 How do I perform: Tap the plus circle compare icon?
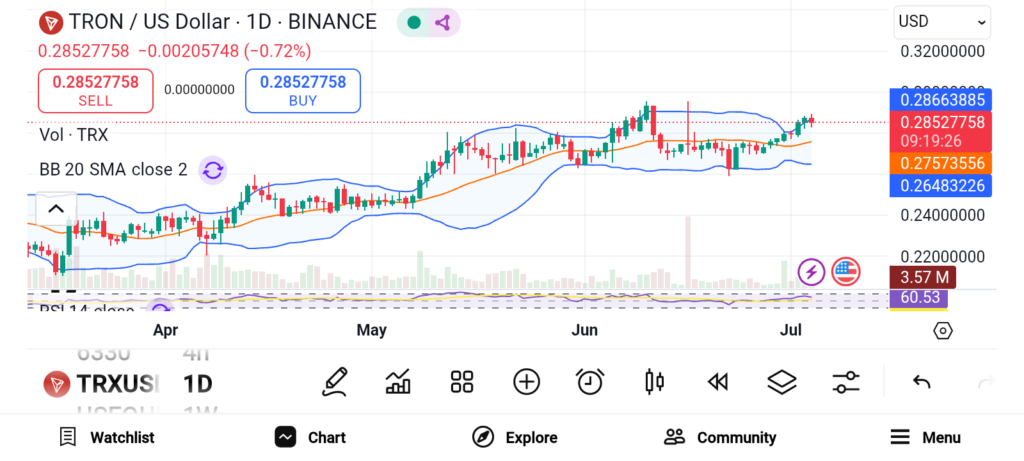(526, 382)
